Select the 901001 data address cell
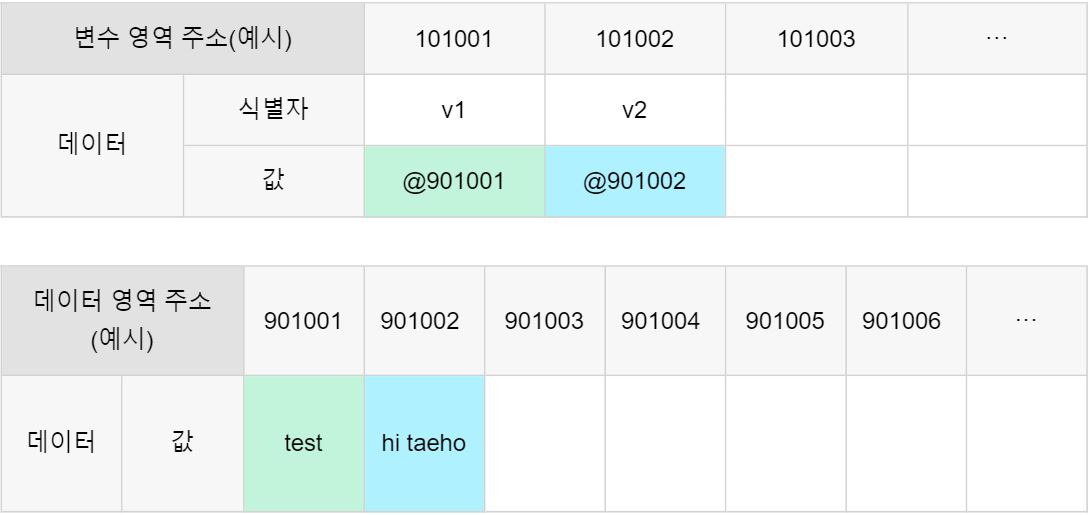Screen dimensions: 1090x515 click(303, 320)
